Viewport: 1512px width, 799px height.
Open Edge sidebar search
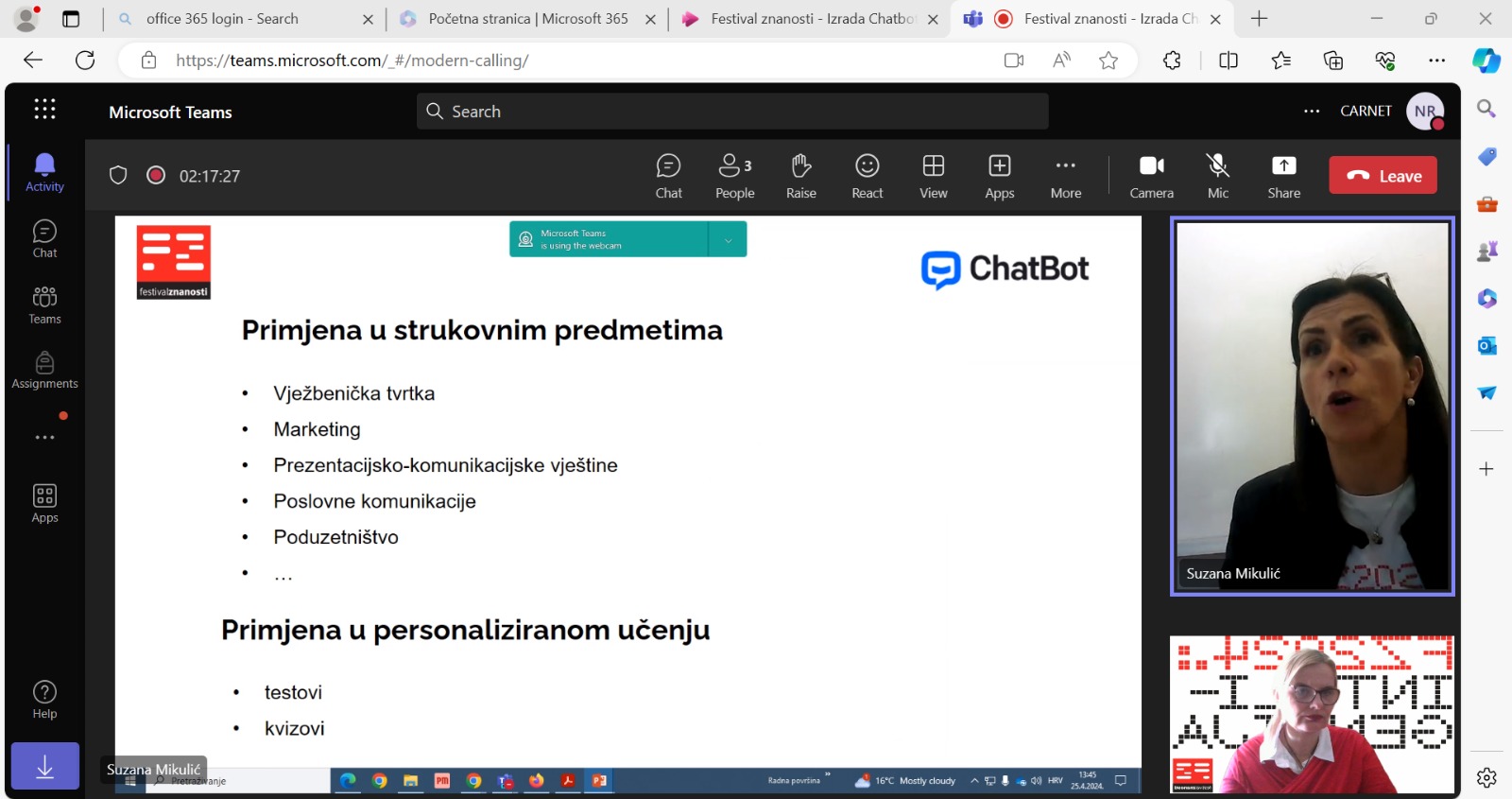point(1486,109)
